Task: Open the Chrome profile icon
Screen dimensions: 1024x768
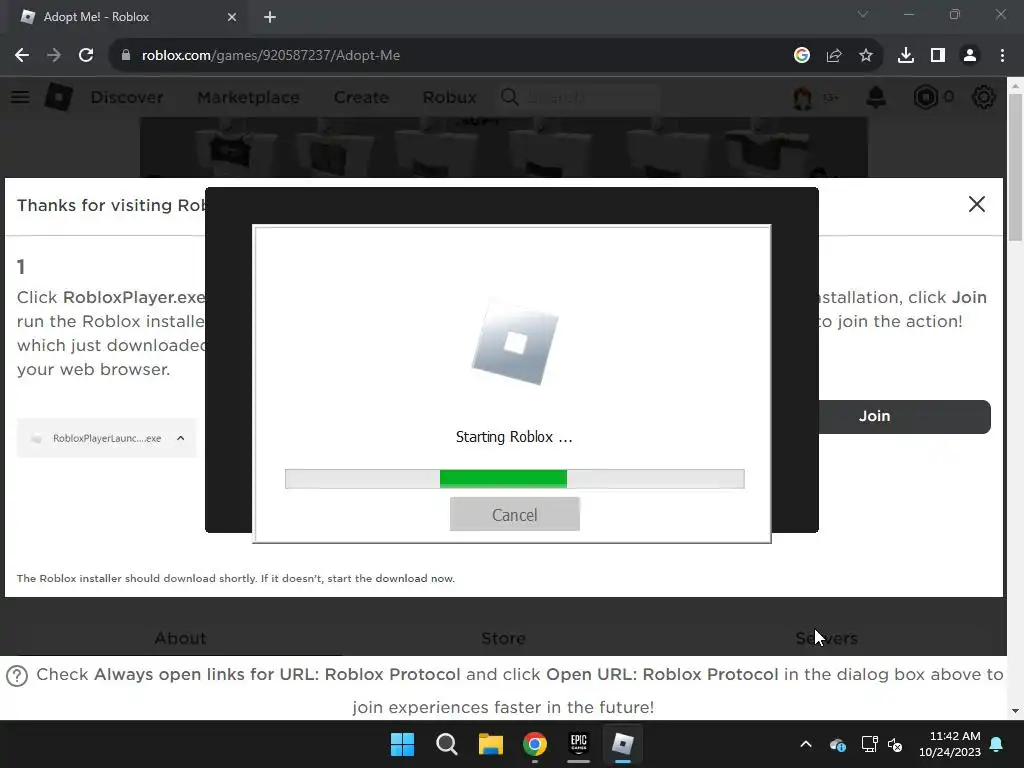Action: (x=970, y=56)
